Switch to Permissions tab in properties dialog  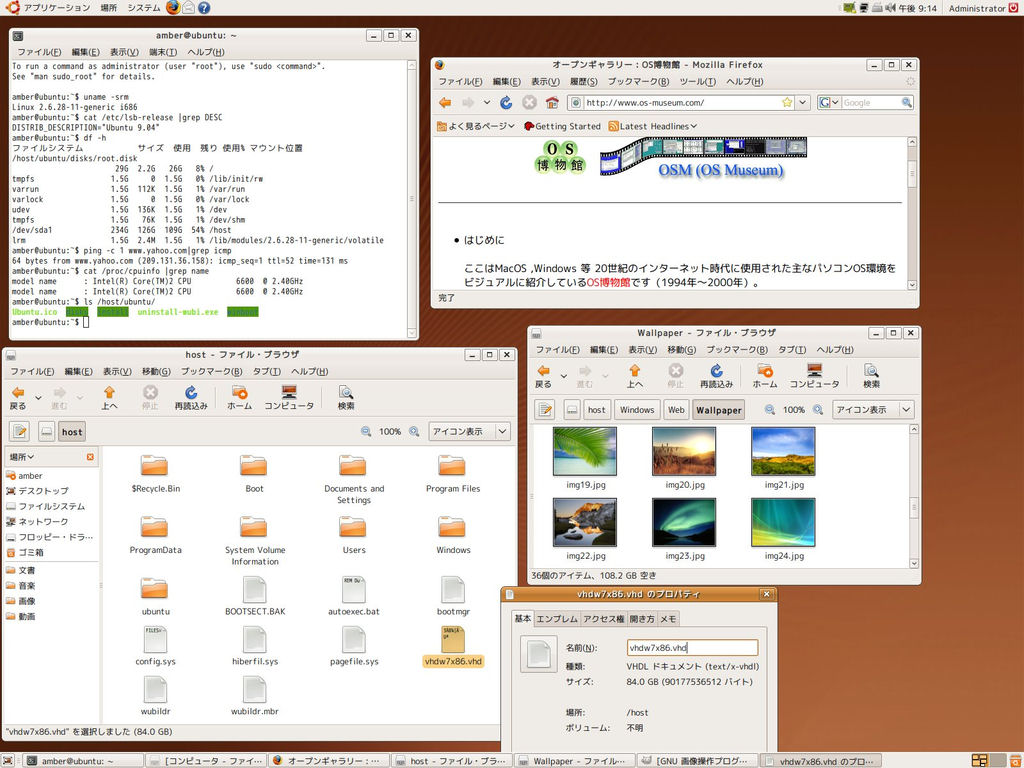pyautogui.click(x=603, y=619)
